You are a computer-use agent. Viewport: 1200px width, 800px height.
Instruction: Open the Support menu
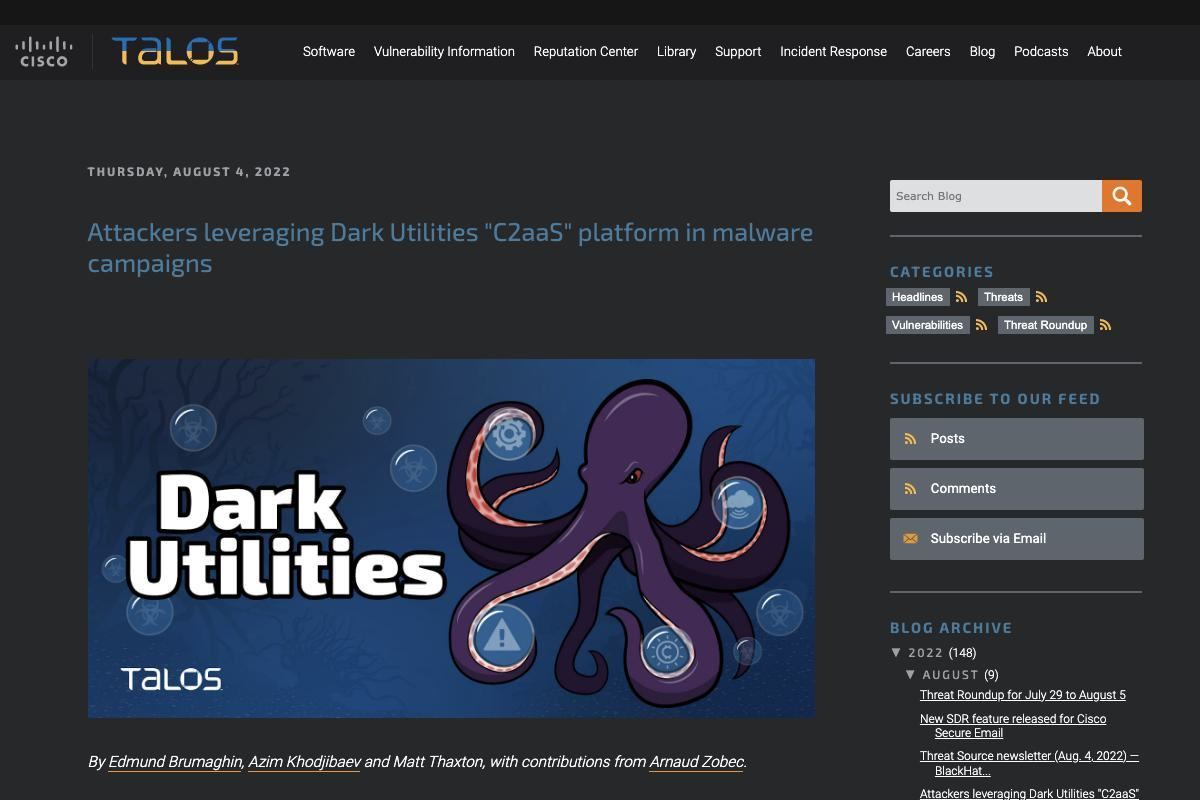pyautogui.click(x=738, y=52)
